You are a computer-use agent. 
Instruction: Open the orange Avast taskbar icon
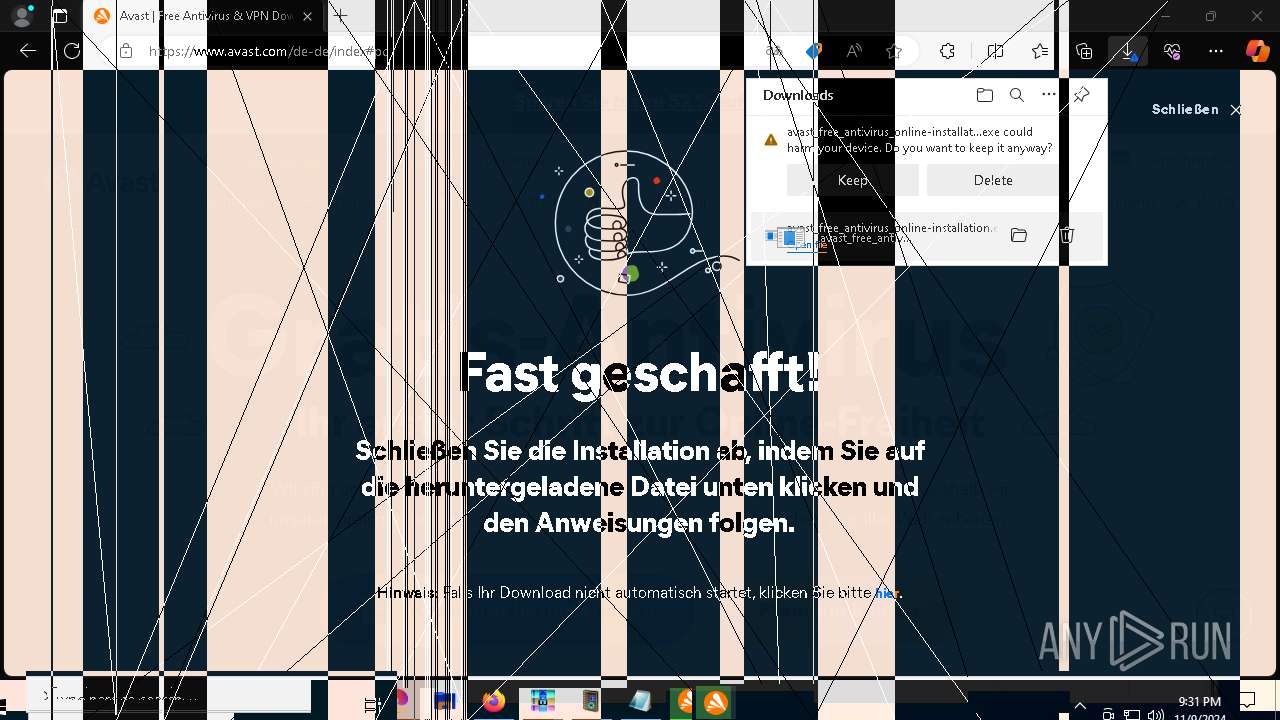click(x=715, y=702)
